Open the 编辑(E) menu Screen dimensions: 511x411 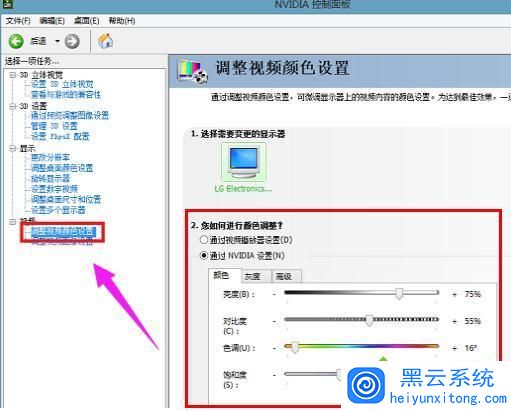pyautogui.click(x=52, y=21)
